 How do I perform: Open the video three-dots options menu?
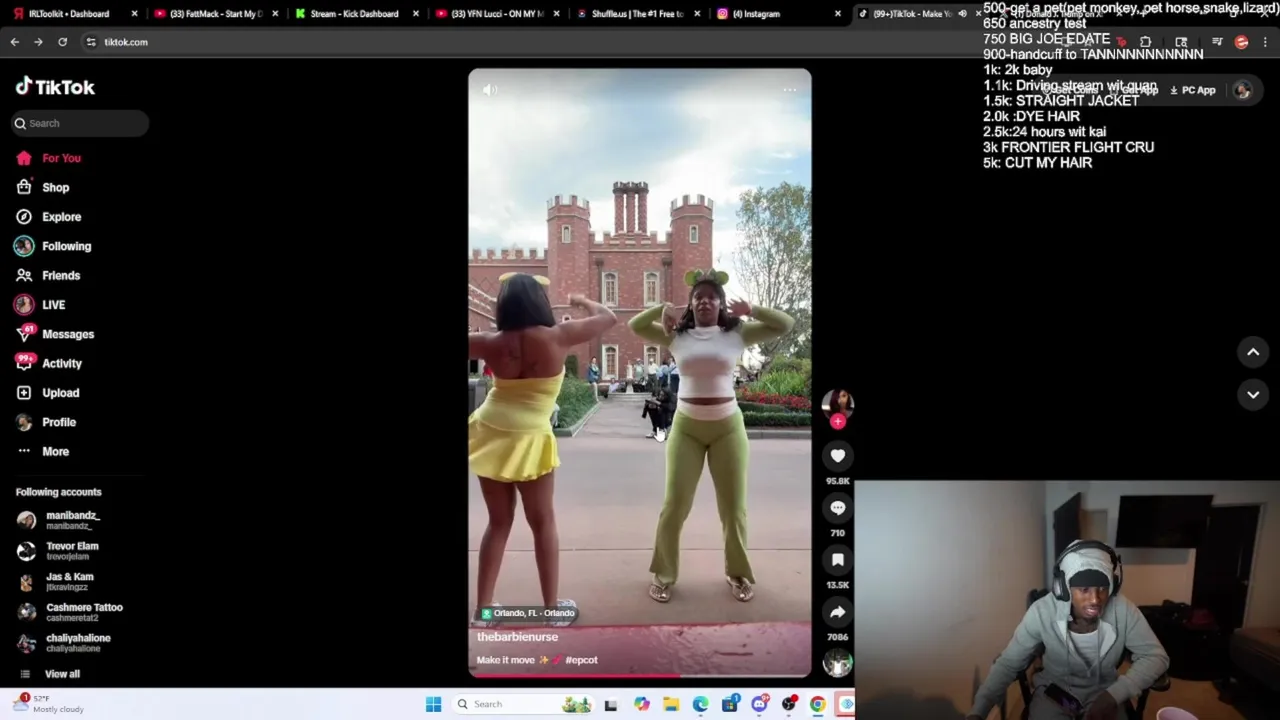(x=789, y=90)
